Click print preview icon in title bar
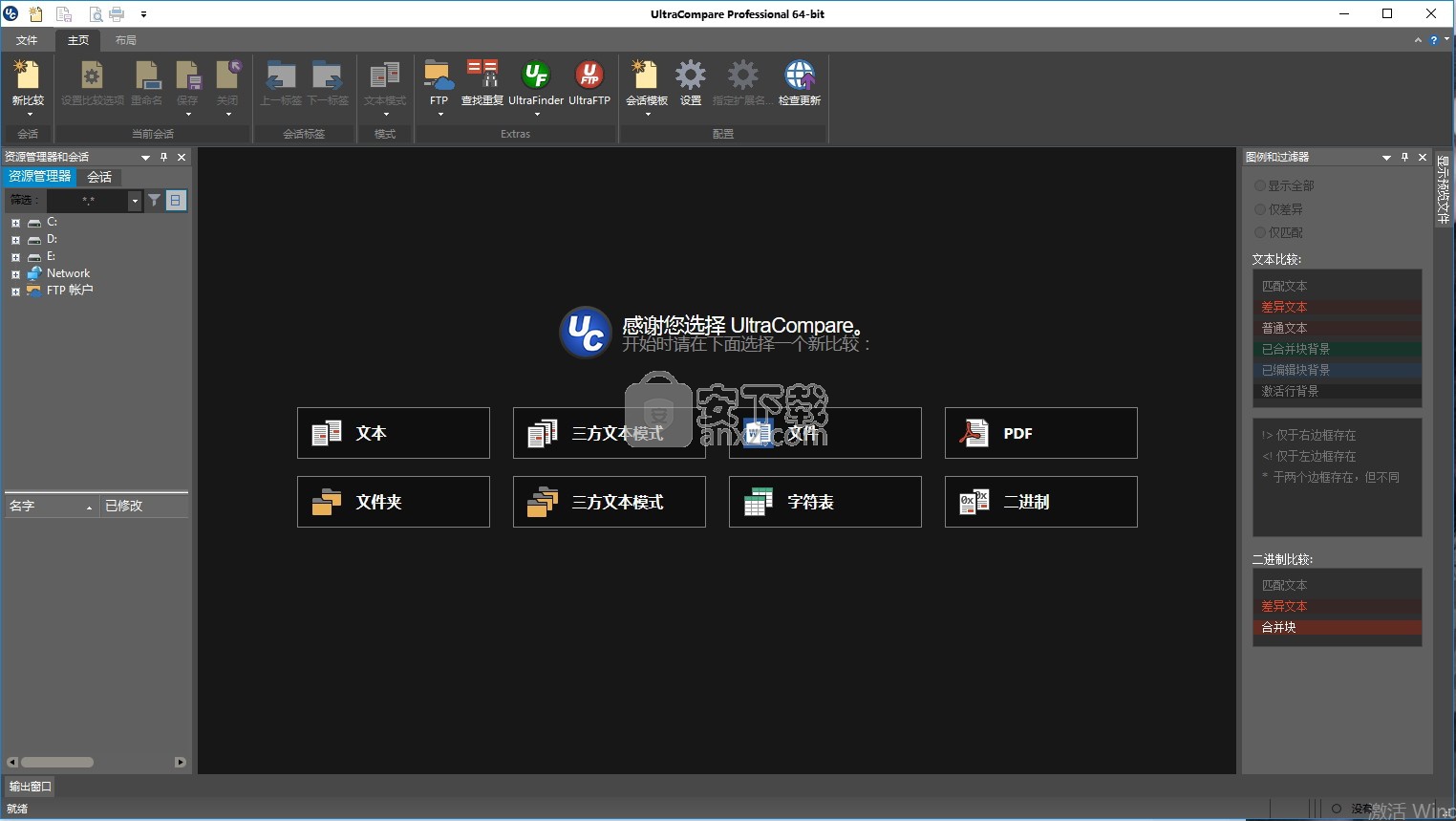This screenshot has width=1456, height=821. [x=96, y=13]
